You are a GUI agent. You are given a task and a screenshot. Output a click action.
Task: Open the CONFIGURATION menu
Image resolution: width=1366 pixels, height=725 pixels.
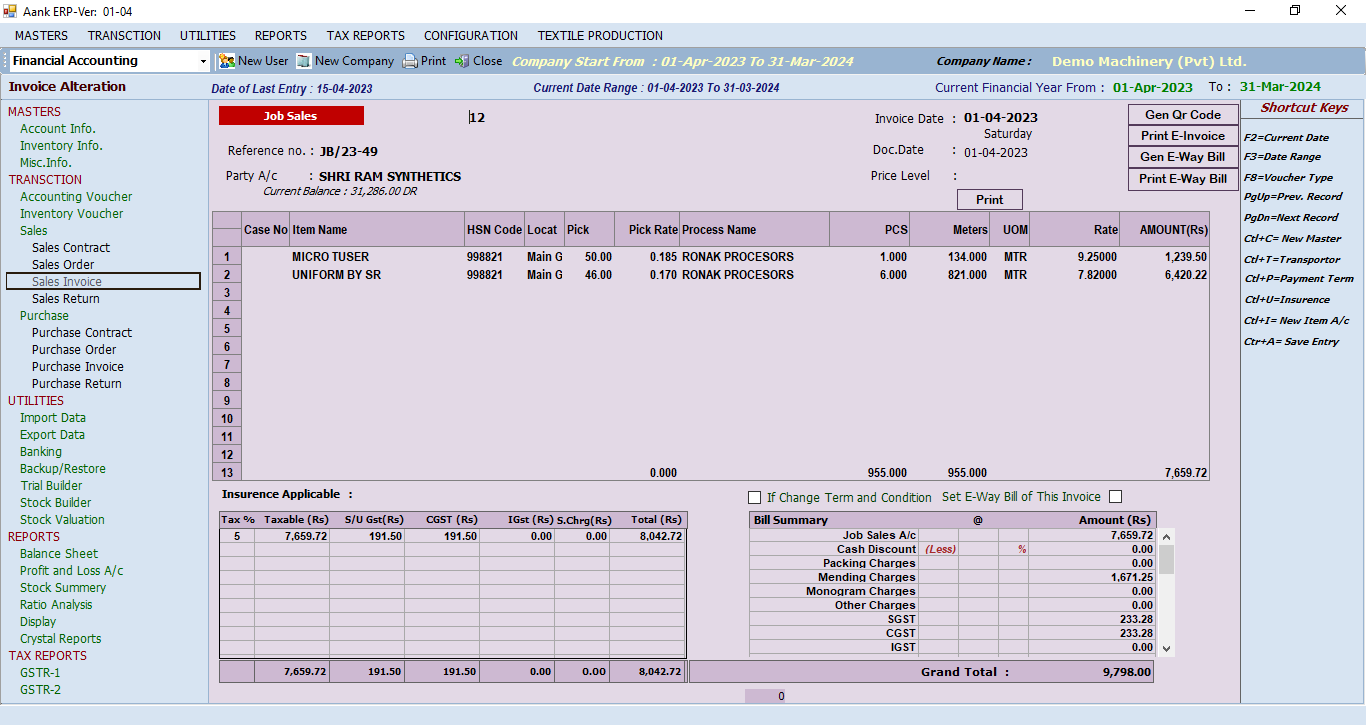[x=471, y=35]
